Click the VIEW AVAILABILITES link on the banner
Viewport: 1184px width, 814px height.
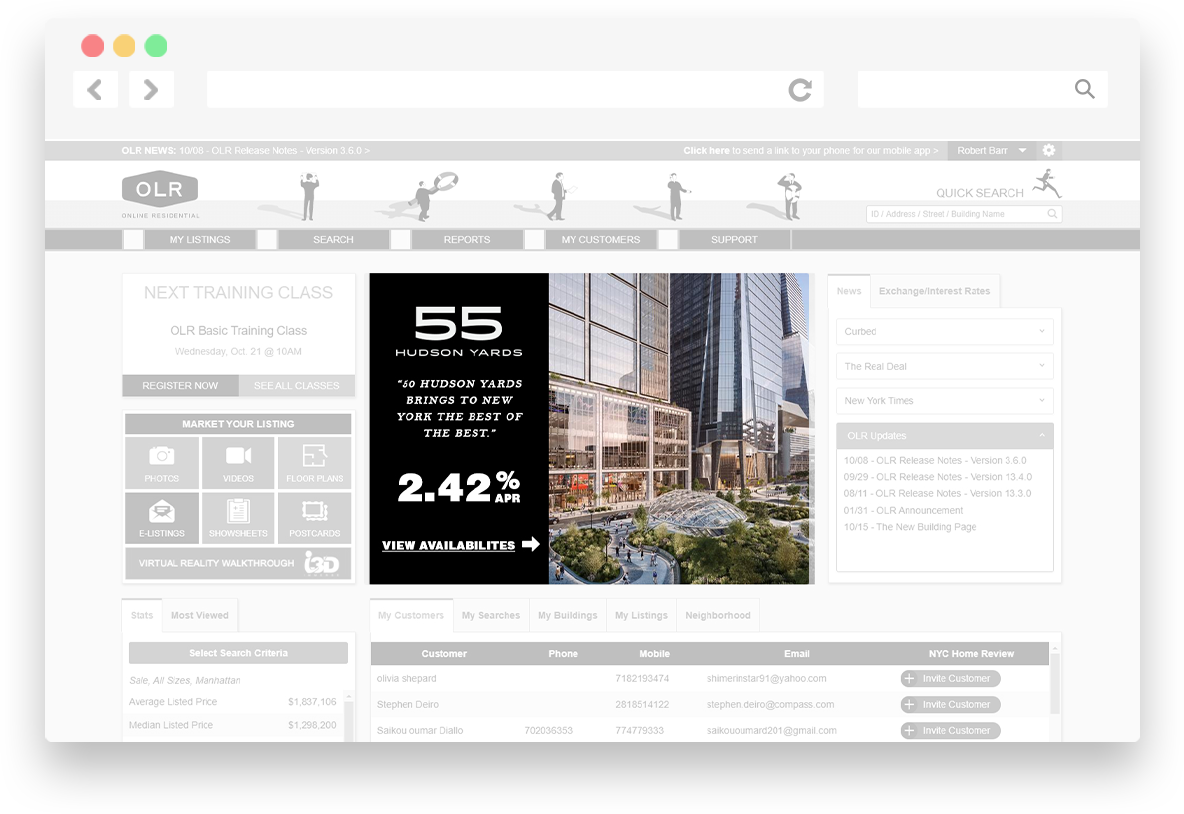(461, 544)
